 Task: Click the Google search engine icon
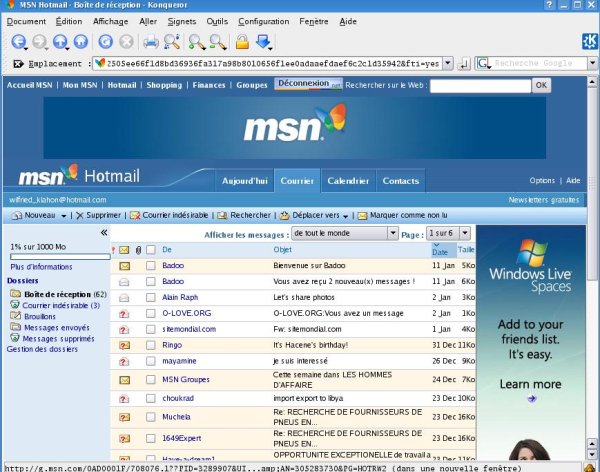(483, 63)
